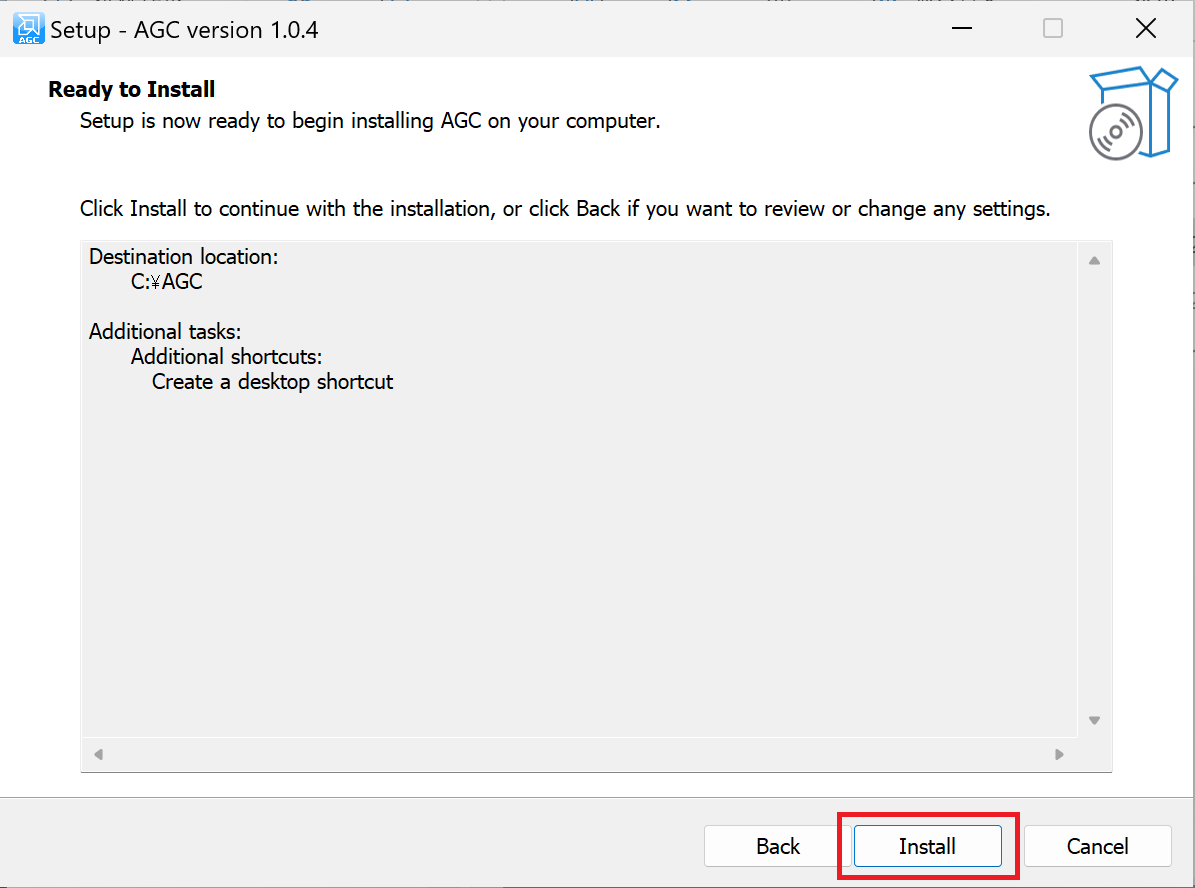Minimize the Setup window
1195x888 pixels.
click(x=960, y=29)
